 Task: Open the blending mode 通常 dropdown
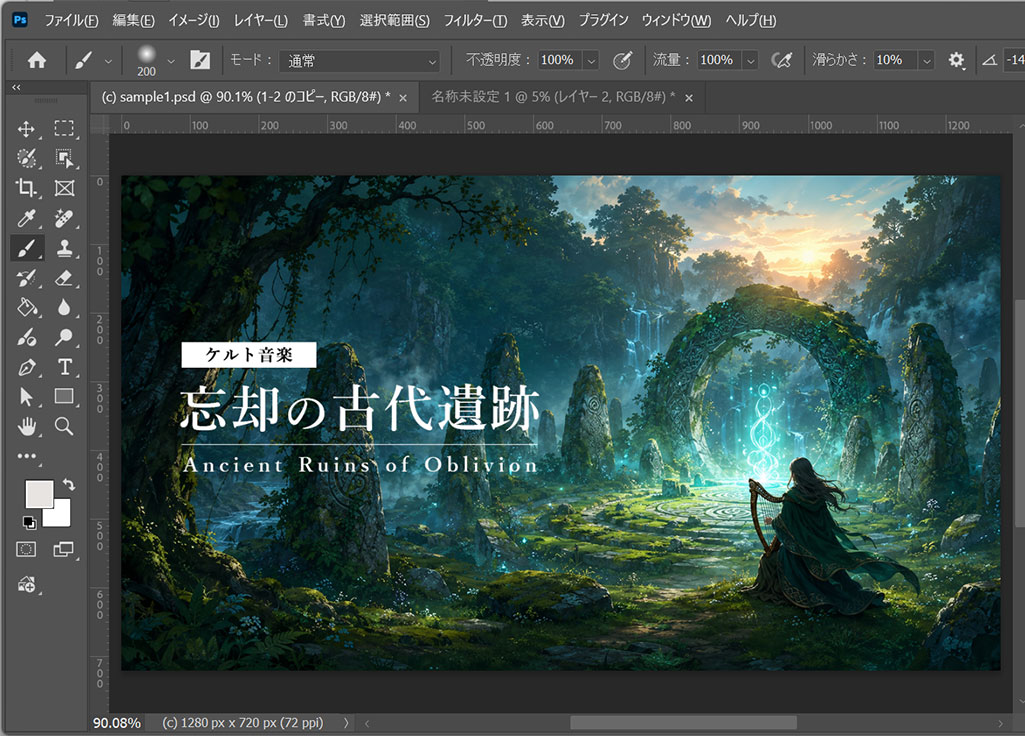pyautogui.click(x=360, y=61)
